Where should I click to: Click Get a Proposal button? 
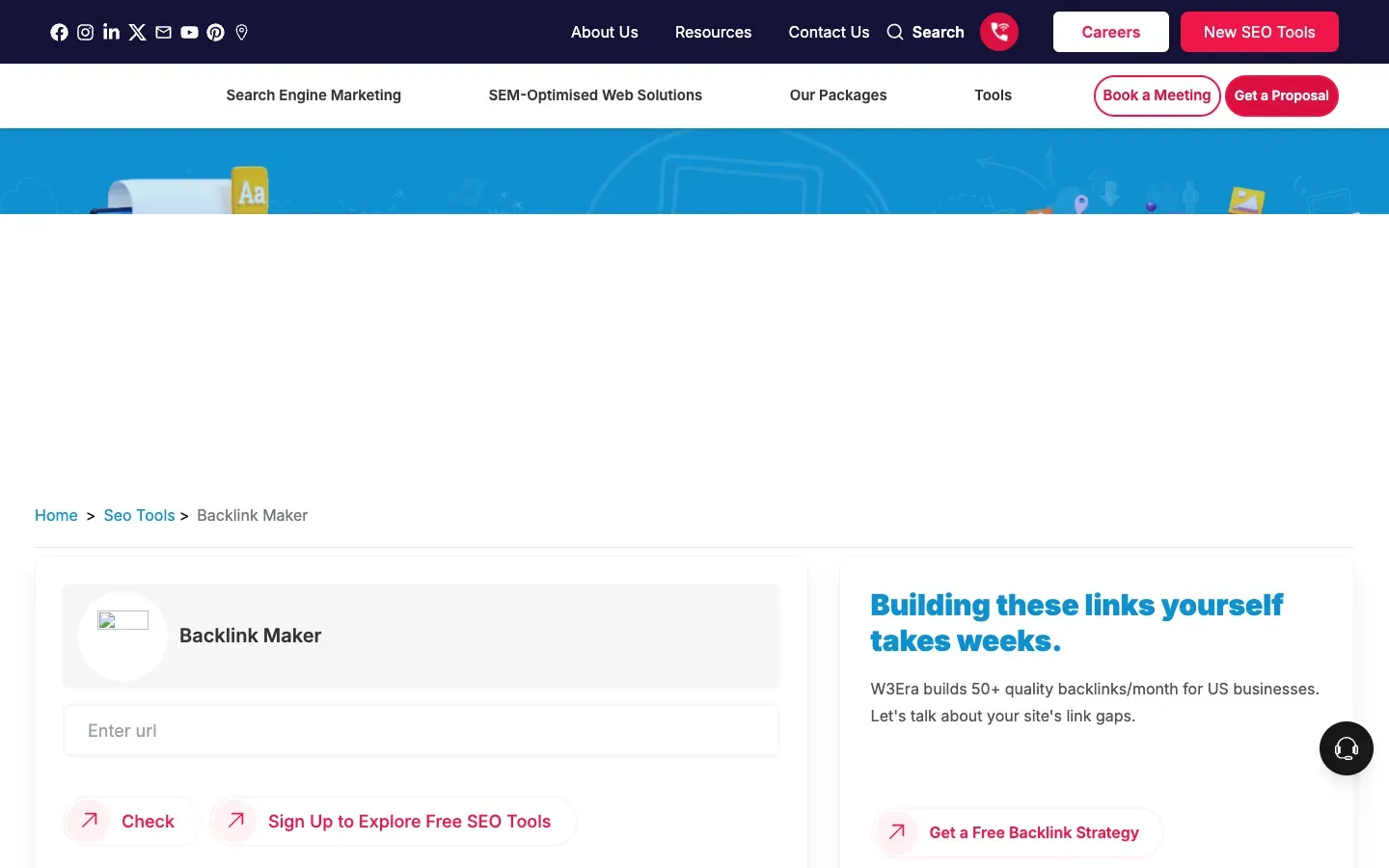pos(1282,95)
